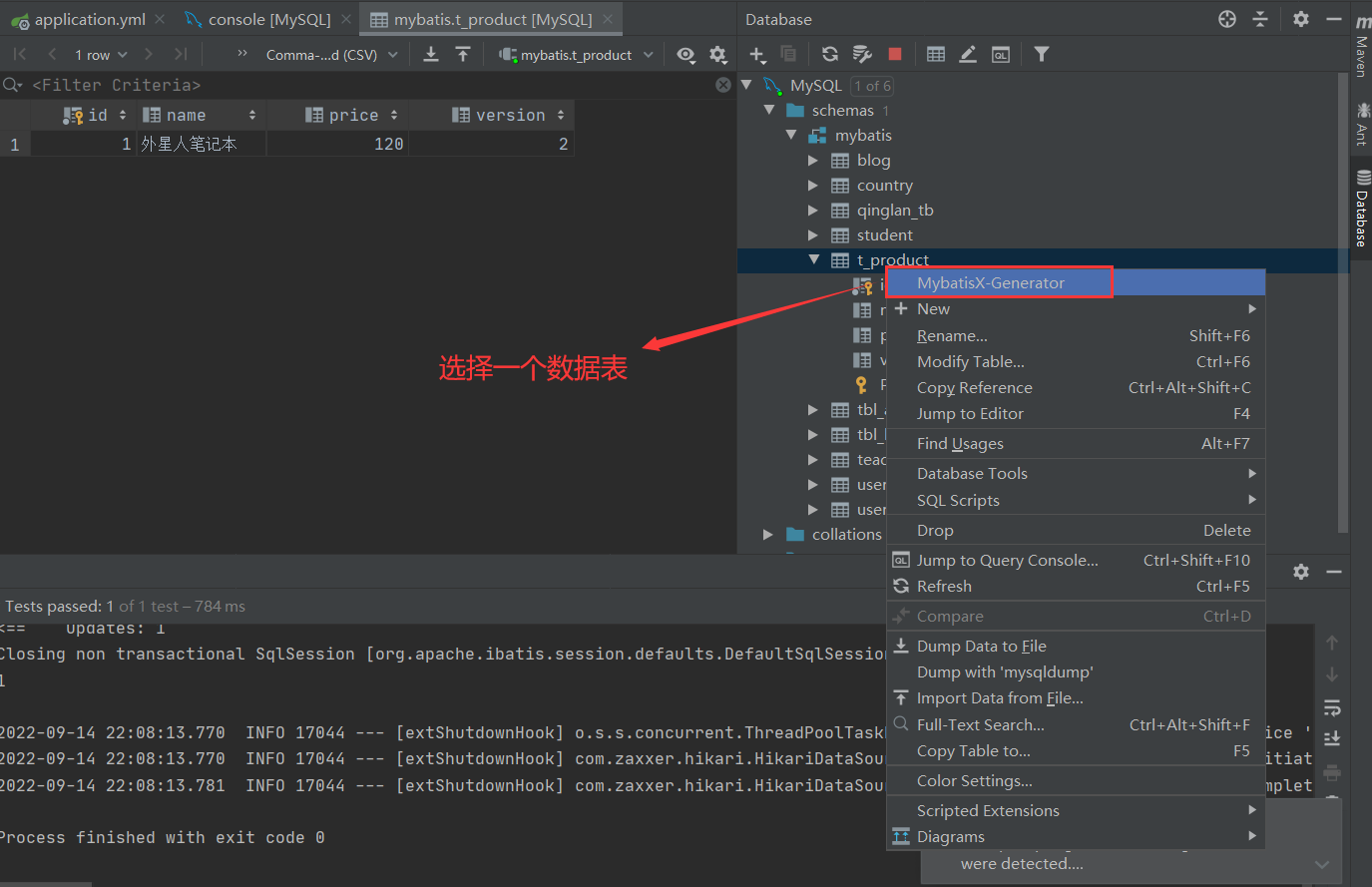
Task: Expand the blog table node
Action: 813,160
